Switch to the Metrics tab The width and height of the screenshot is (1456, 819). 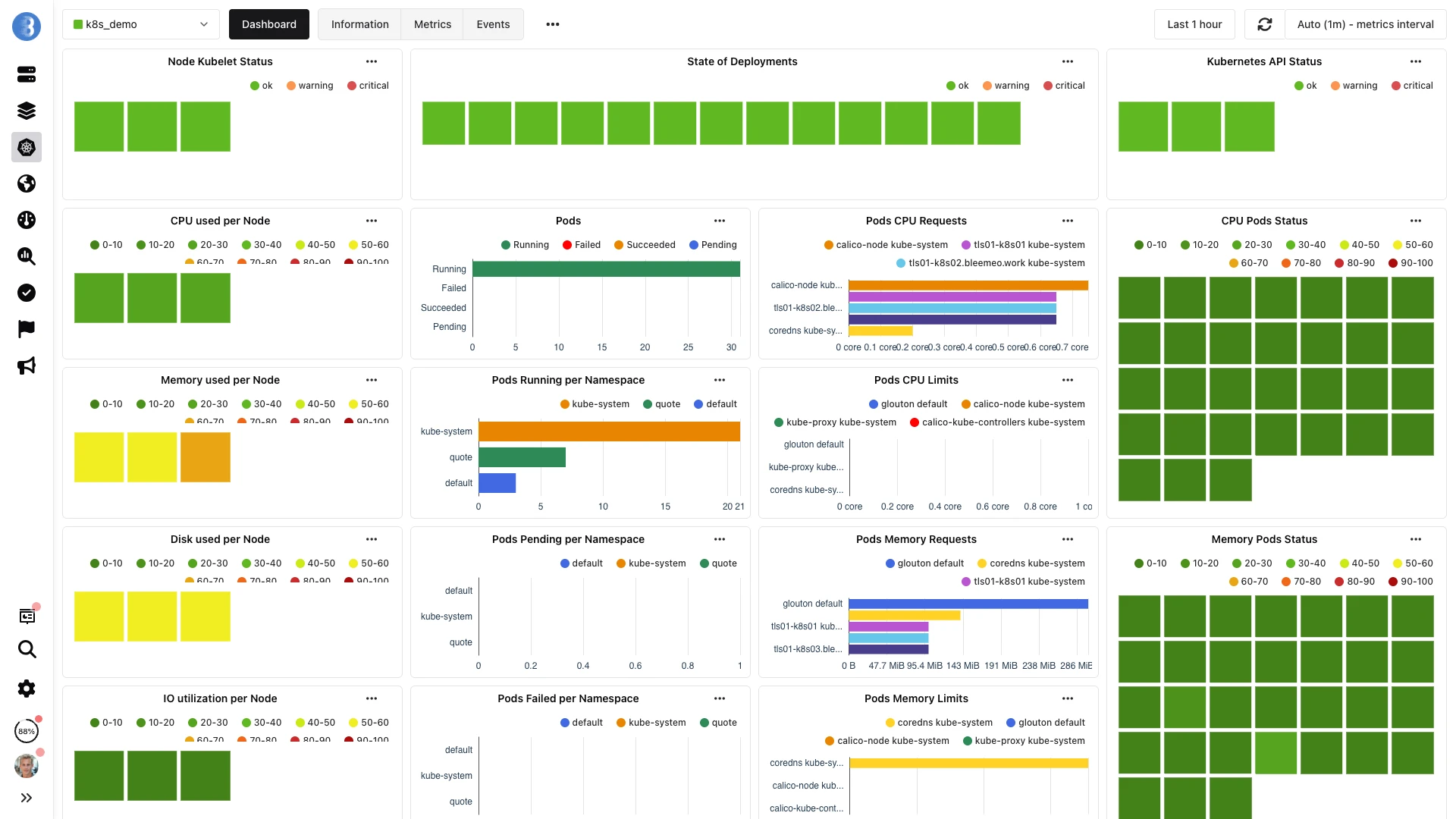(x=431, y=24)
